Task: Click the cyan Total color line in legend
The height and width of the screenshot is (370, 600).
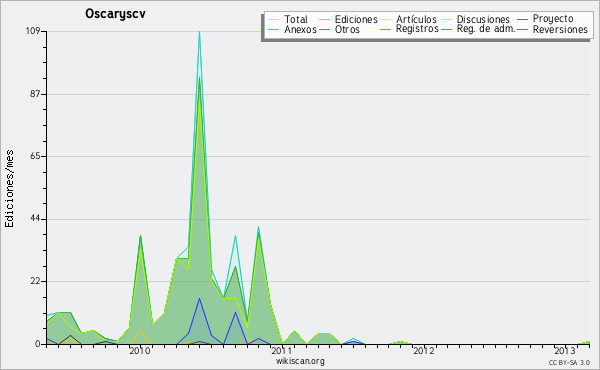Action: 274,19
